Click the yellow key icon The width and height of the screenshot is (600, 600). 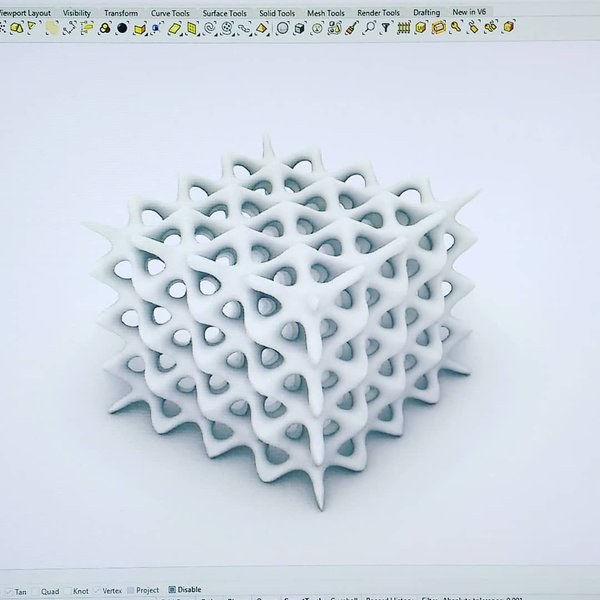(x=456, y=27)
